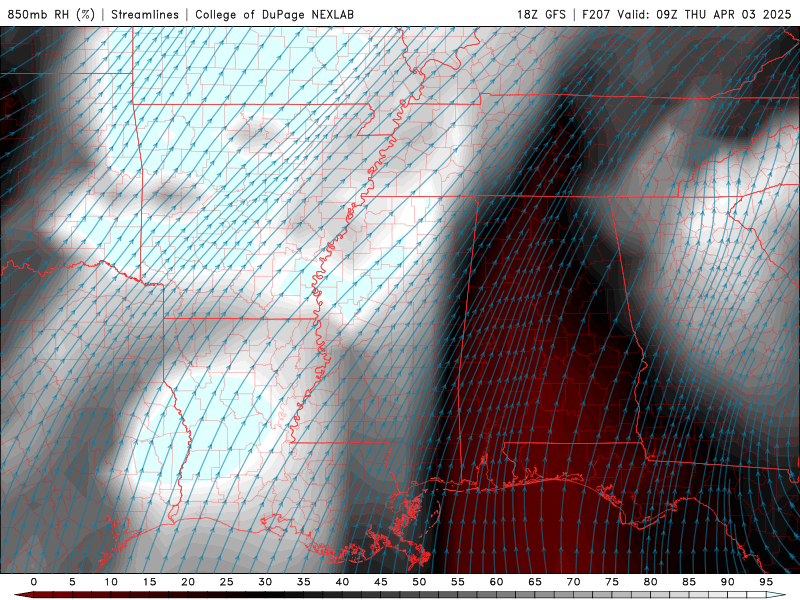This screenshot has width=800, height=600.
Task: Click the '5' legend value
Action: 72,582
